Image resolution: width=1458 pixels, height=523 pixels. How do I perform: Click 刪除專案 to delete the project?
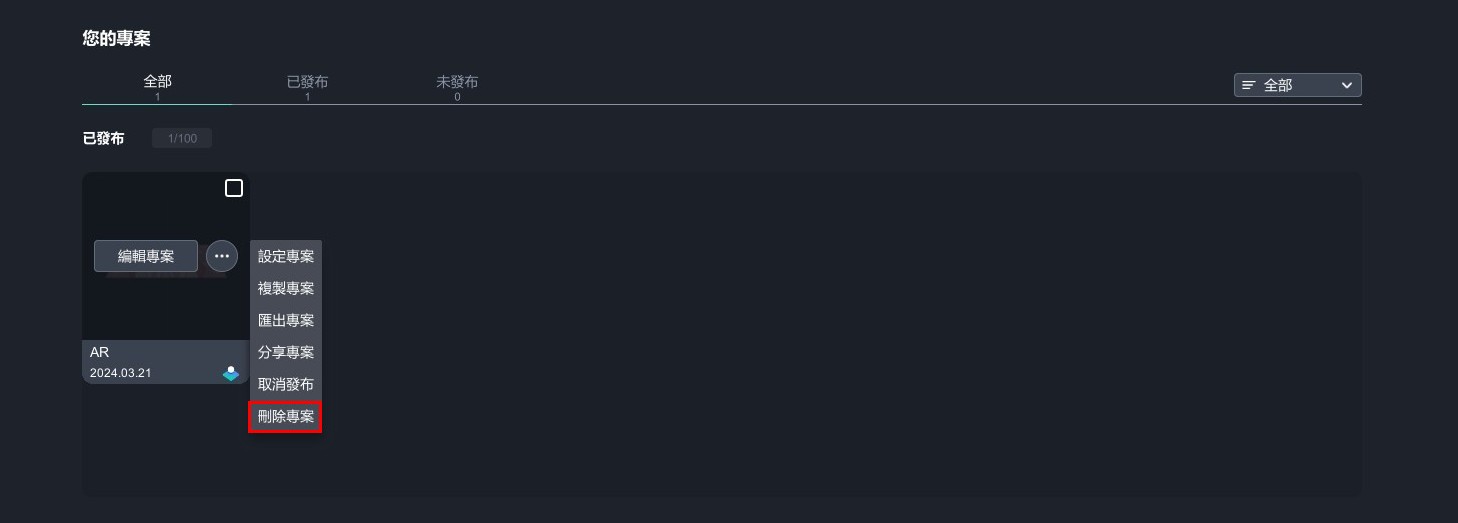[286, 416]
